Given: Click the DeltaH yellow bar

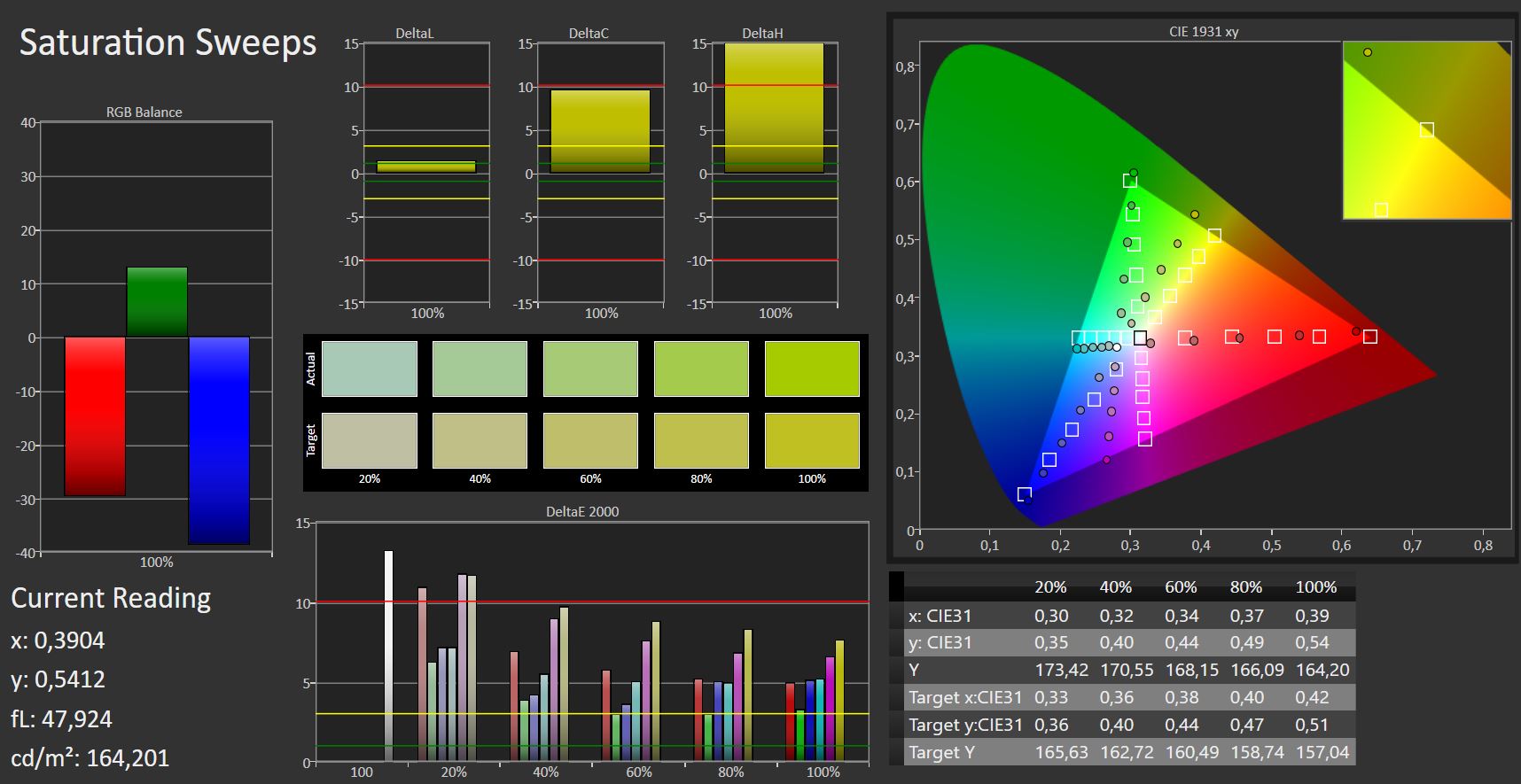Looking at the screenshot, I should (774, 107).
